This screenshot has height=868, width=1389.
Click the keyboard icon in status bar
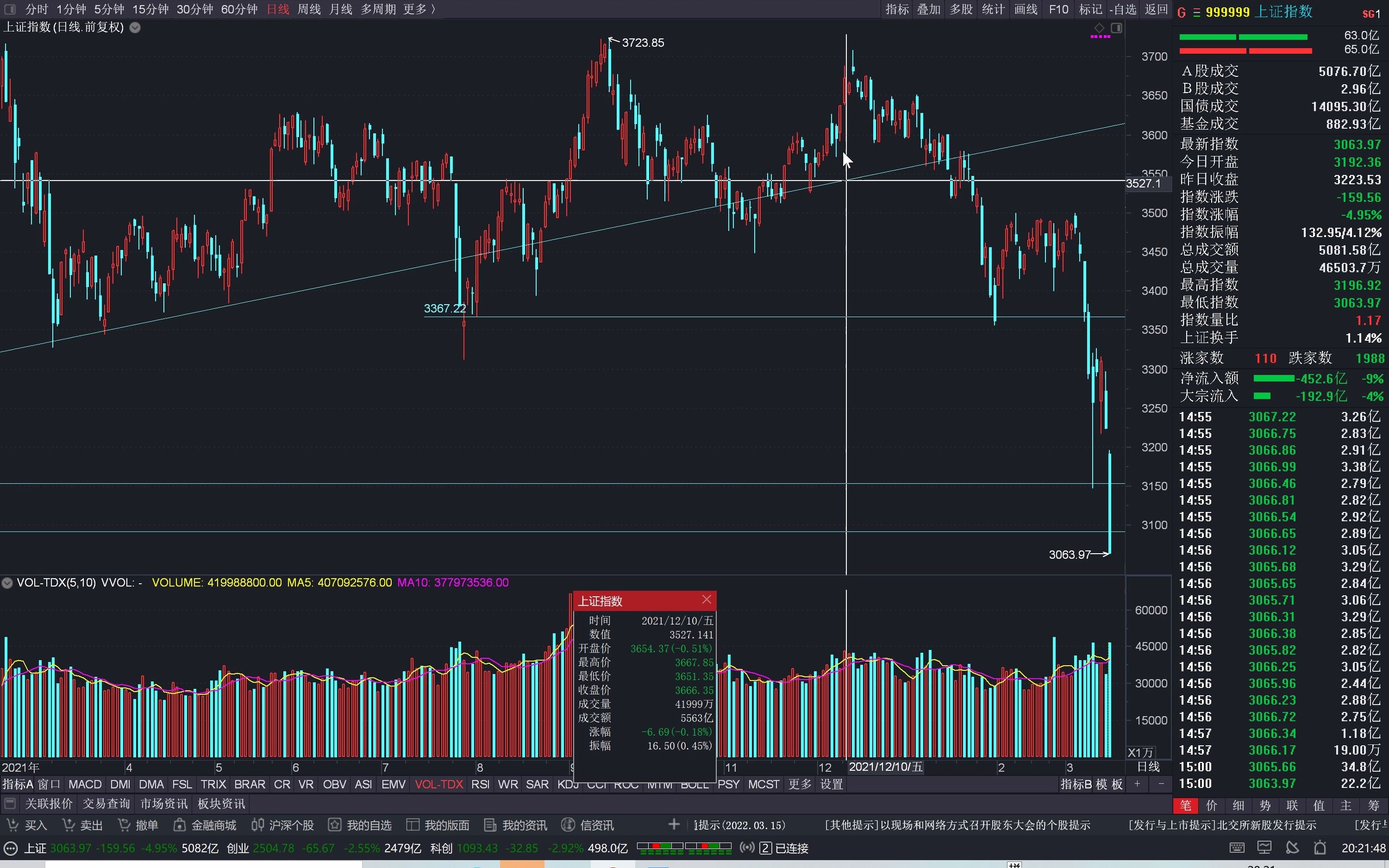(x=1237, y=848)
